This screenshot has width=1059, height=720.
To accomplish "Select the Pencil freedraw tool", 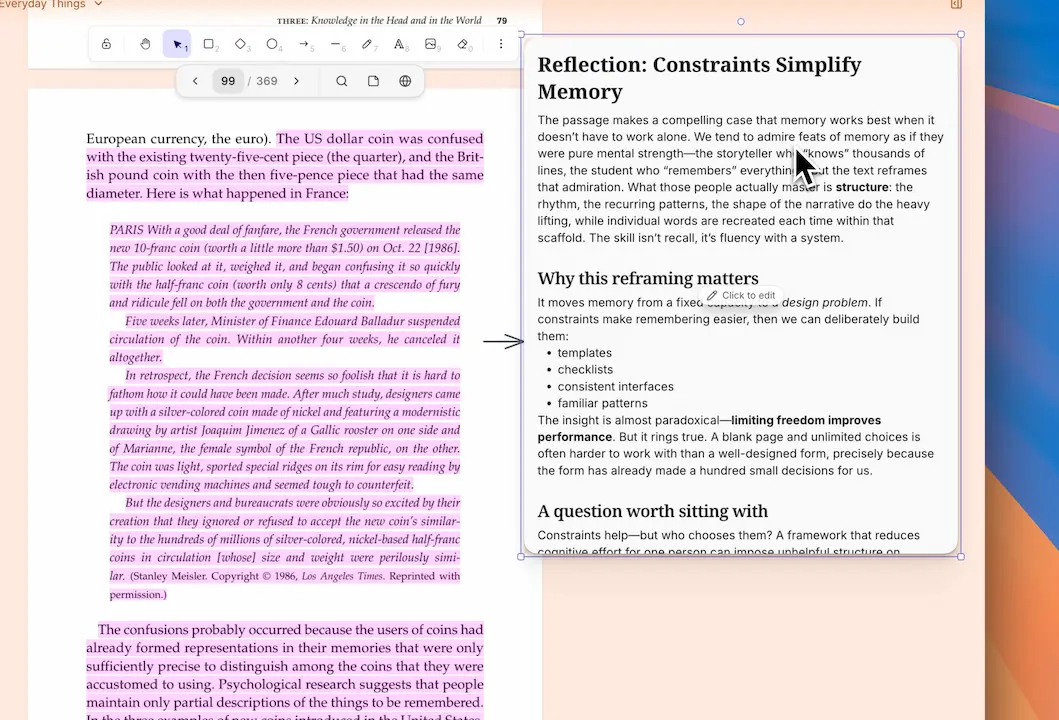I will [367, 44].
